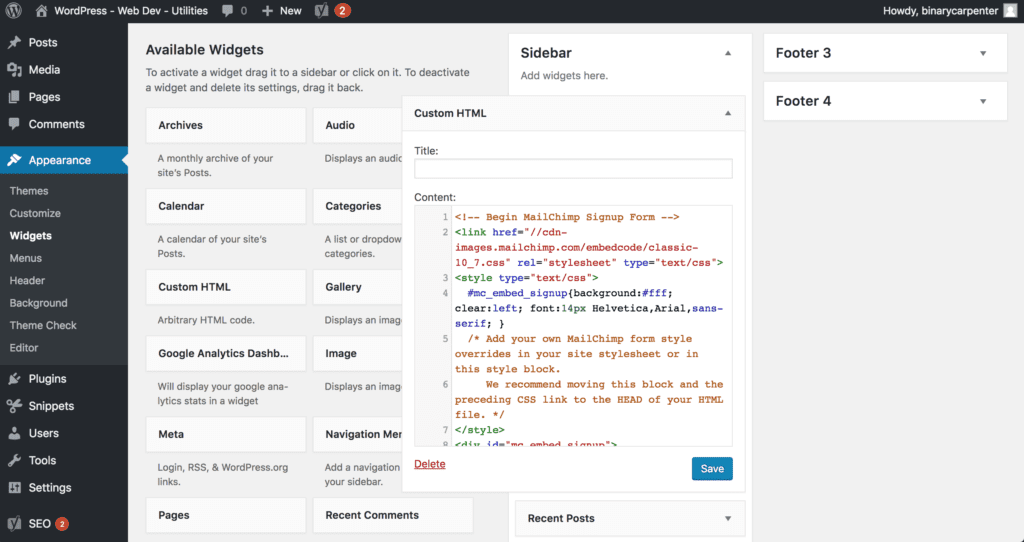Open the Yoast SEO icon in admin bar

(321, 10)
